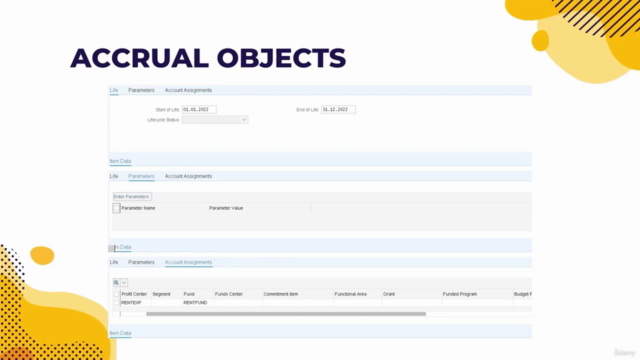Click the empty Funds Center cell in RENTEXP row
The width and height of the screenshot is (640, 360).
[238, 303]
